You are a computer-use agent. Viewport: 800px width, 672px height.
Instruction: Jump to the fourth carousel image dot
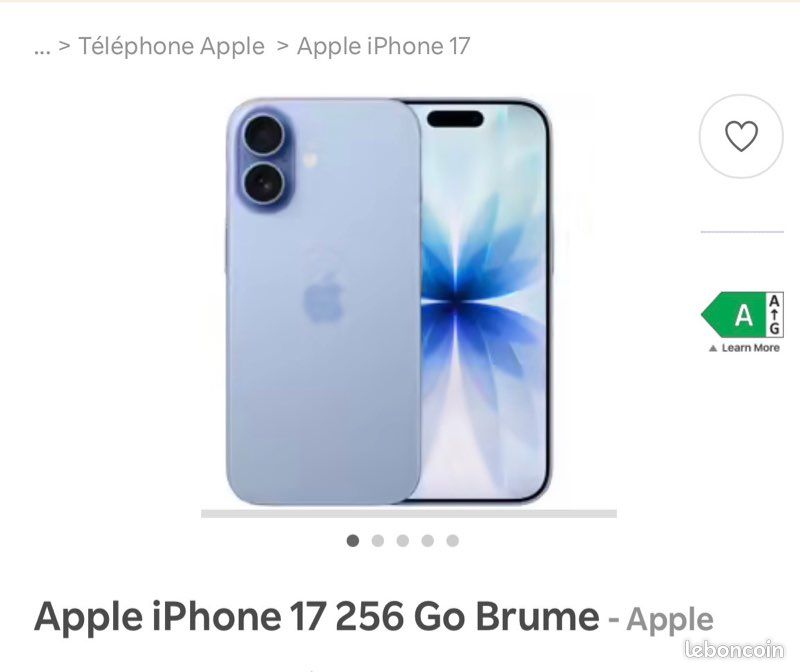tap(428, 540)
